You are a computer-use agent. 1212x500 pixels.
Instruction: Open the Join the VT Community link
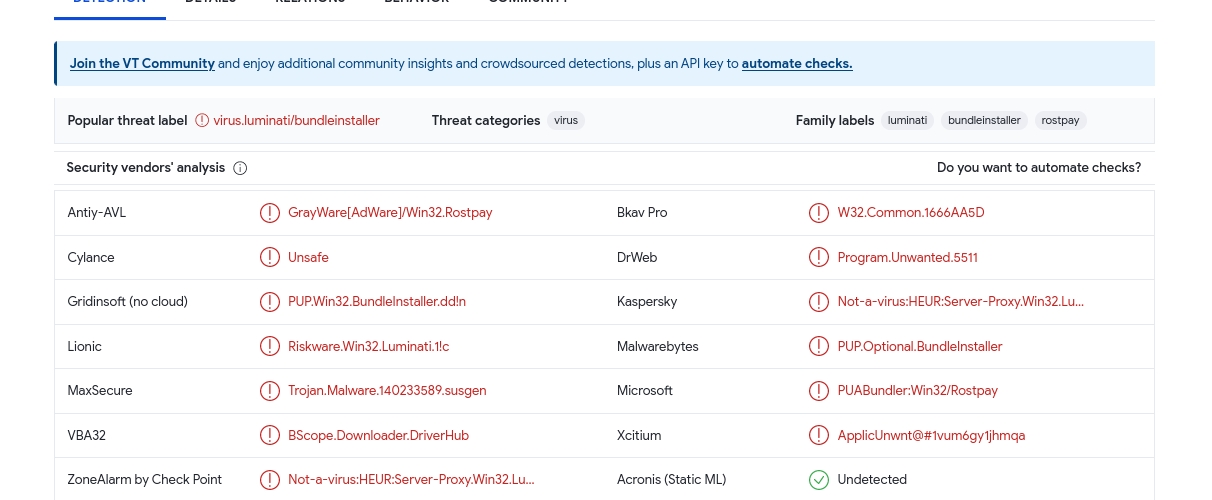point(142,63)
